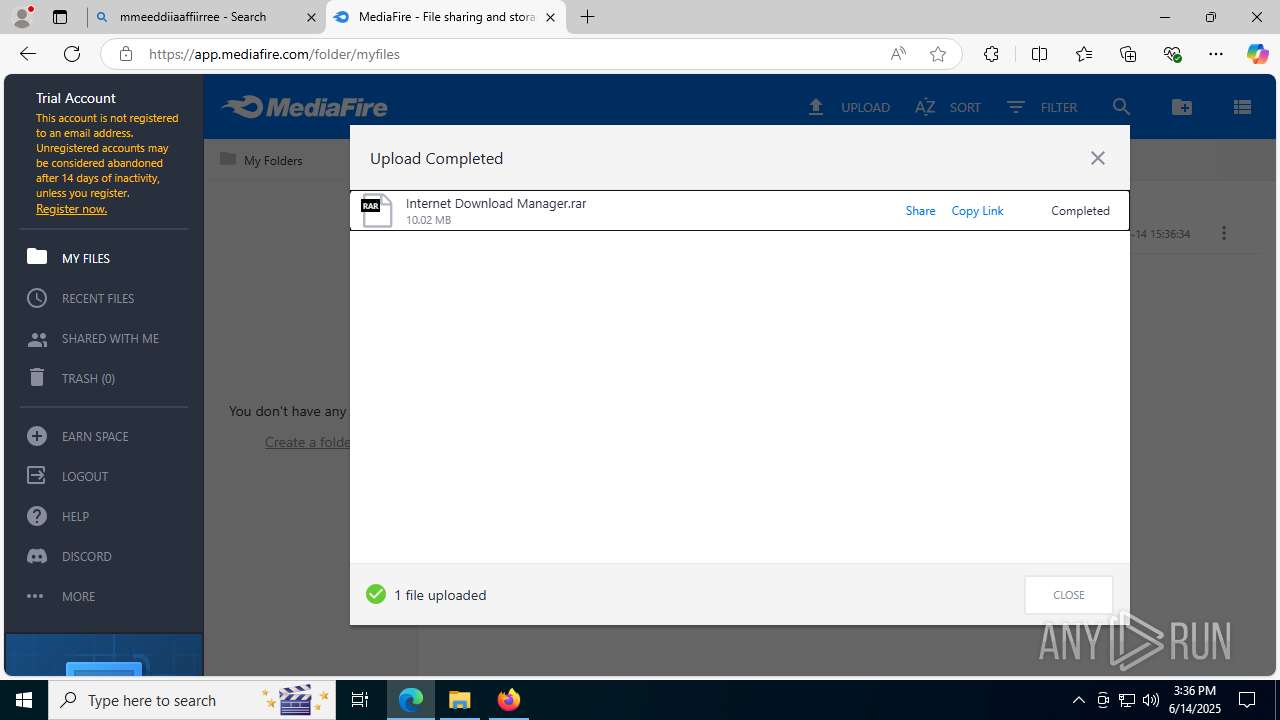The height and width of the screenshot is (720, 1280).
Task: Click the taskbar search box
Action: click(x=194, y=700)
